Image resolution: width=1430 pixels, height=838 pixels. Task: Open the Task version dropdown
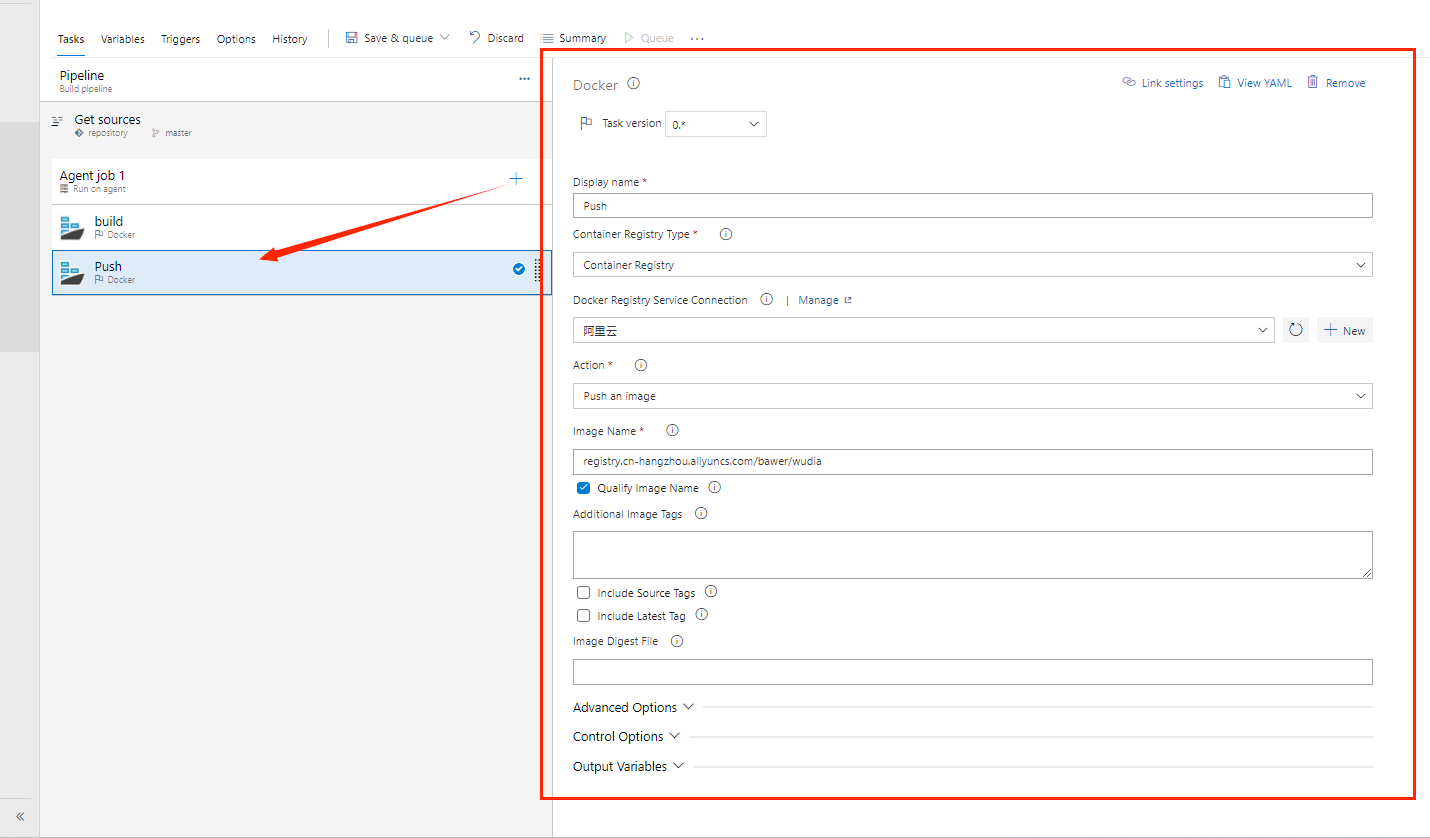[716, 124]
